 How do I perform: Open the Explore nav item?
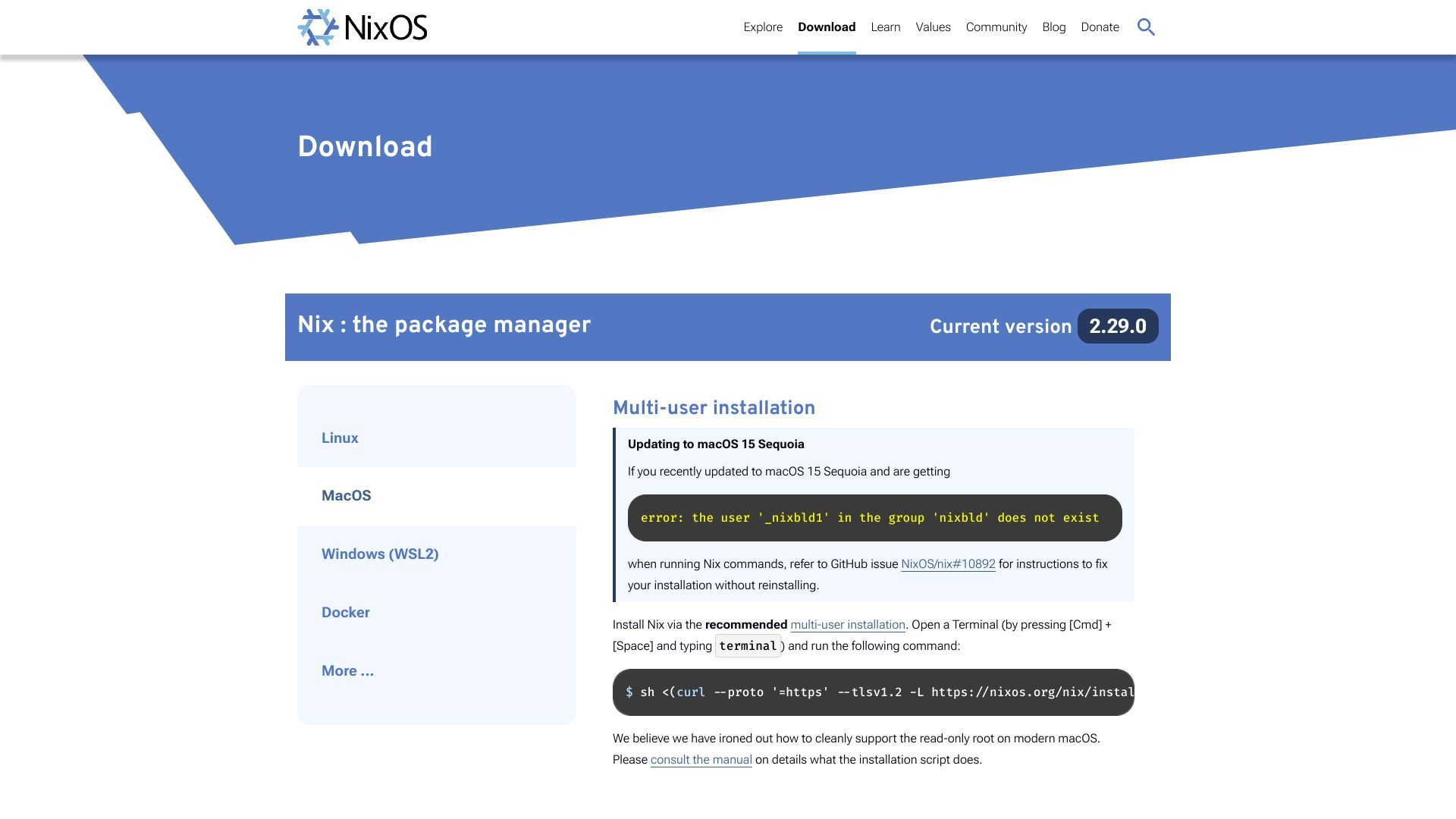[763, 27]
